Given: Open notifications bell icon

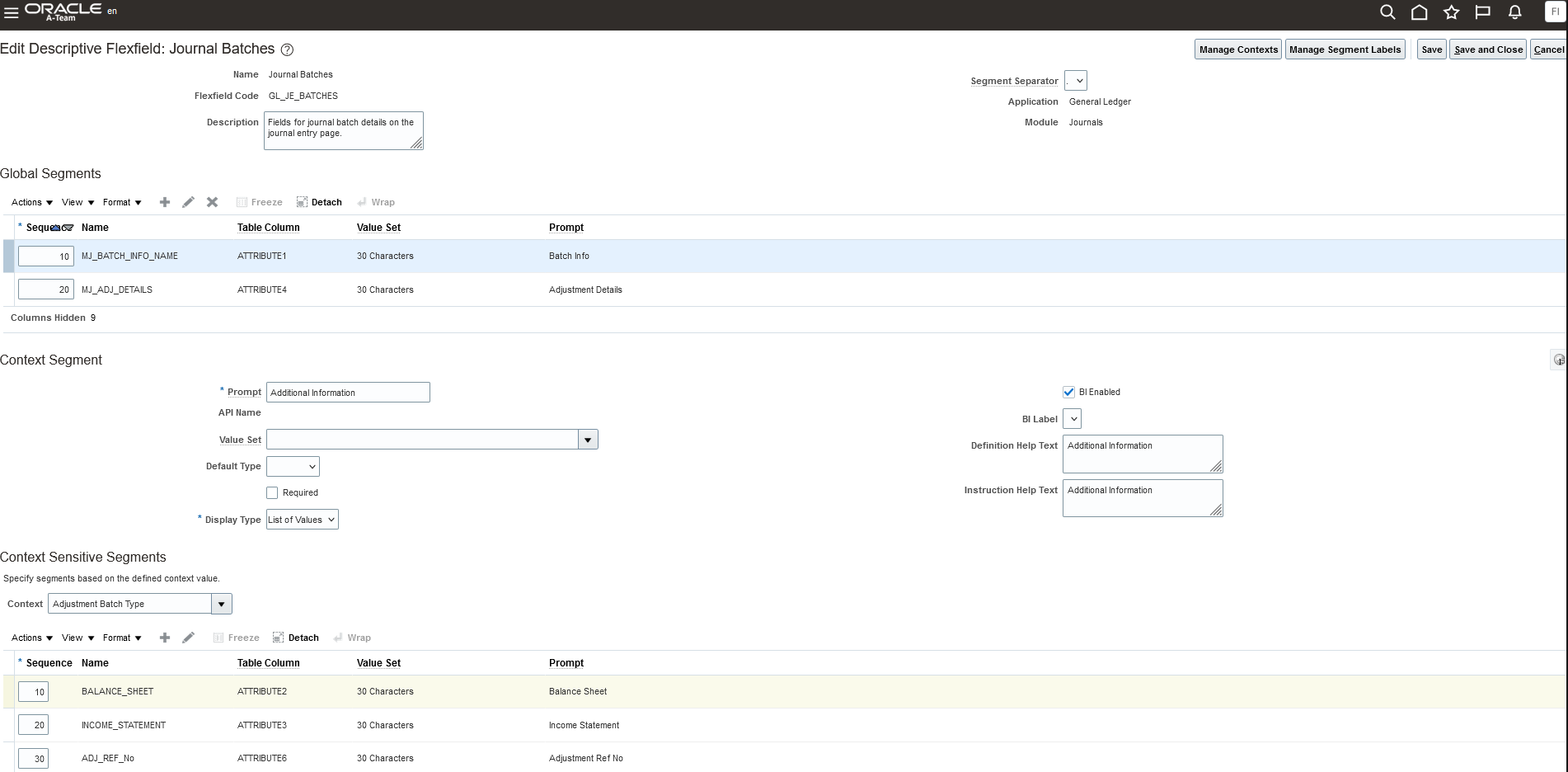Looking at the screenshot, I should click(x=1514, y=12).
